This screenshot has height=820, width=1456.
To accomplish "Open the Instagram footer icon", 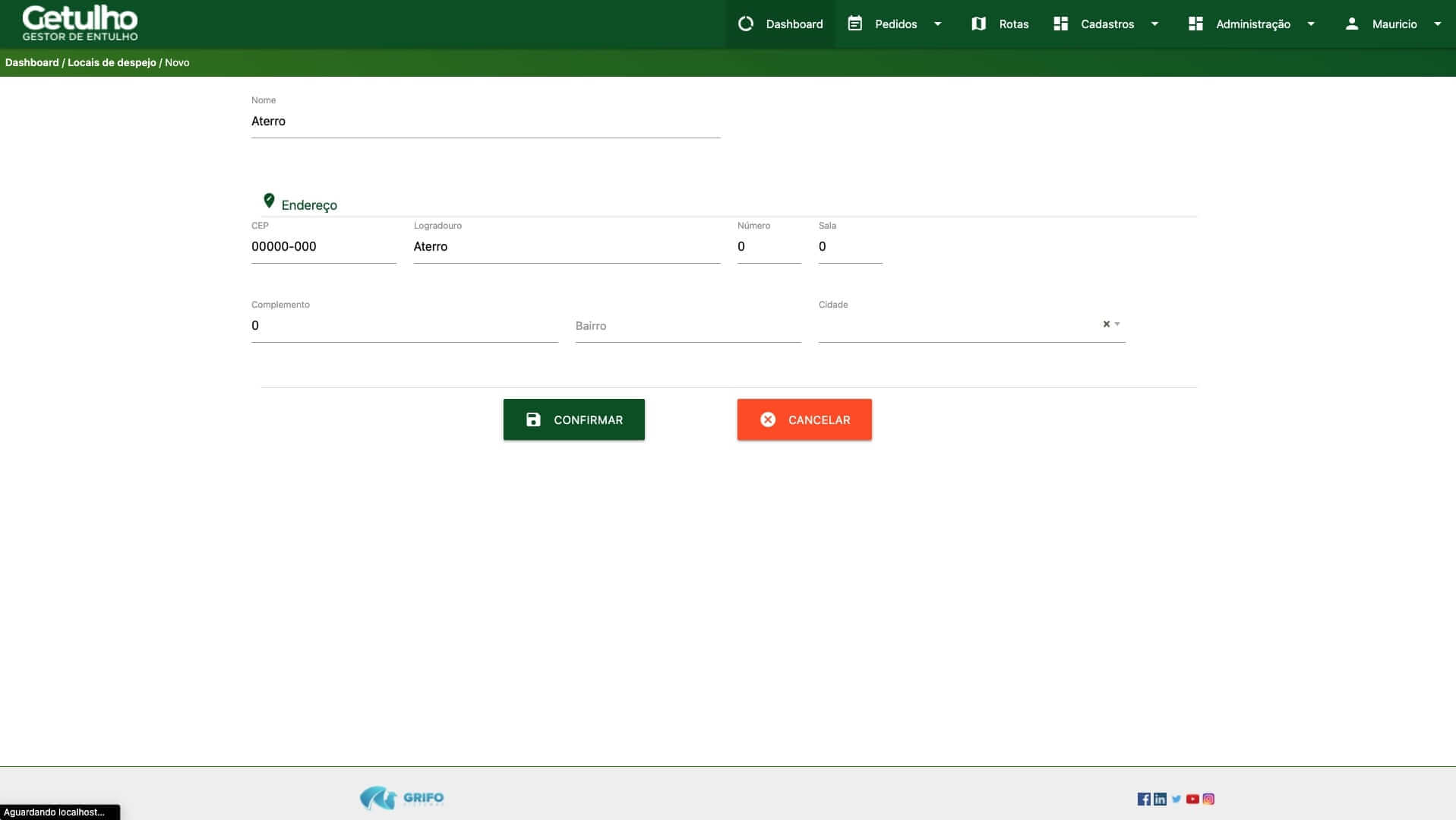I will coord(1208,799).
